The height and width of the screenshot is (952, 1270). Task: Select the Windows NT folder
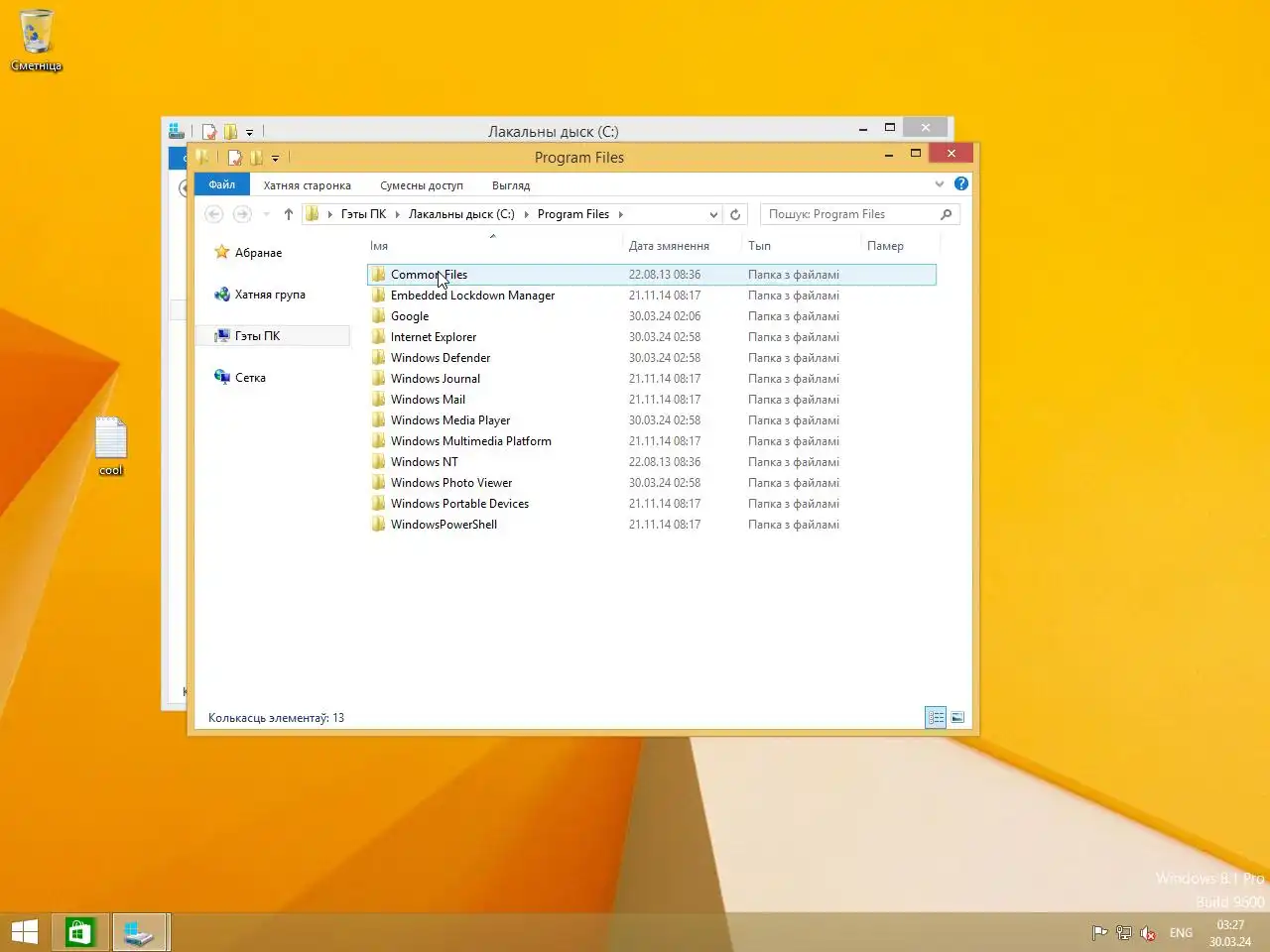[651, 462]
